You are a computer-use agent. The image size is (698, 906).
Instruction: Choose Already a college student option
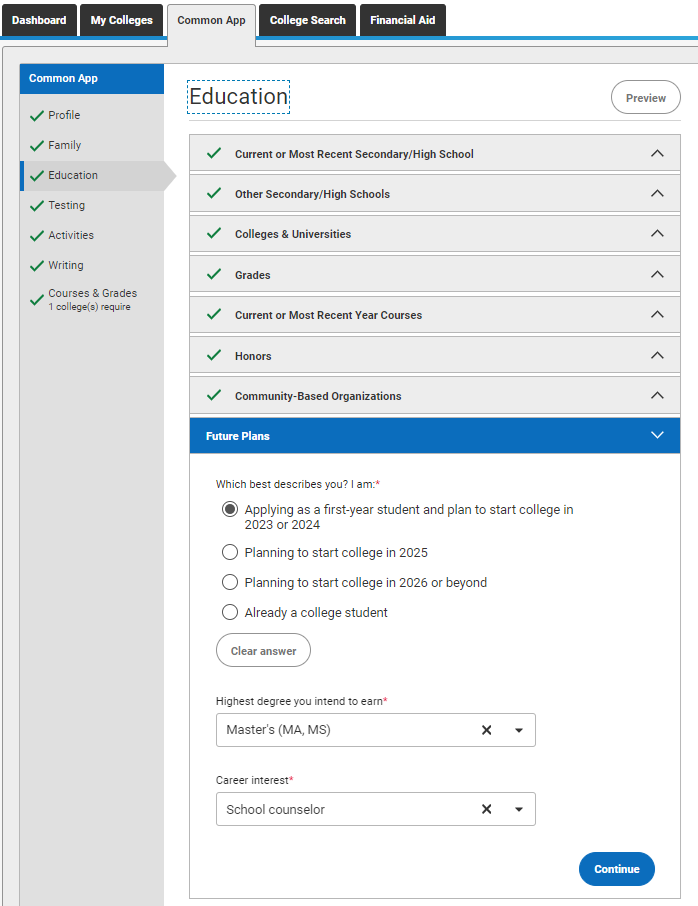pos(230,612)
